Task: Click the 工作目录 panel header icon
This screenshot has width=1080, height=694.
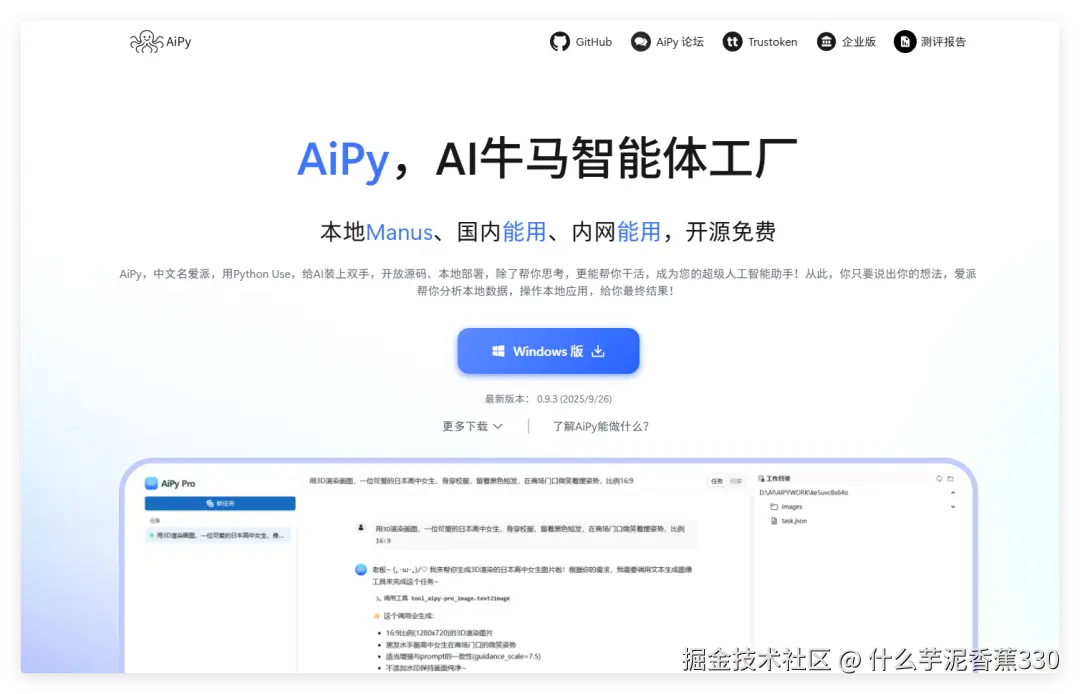Action: tap(762, 479)
